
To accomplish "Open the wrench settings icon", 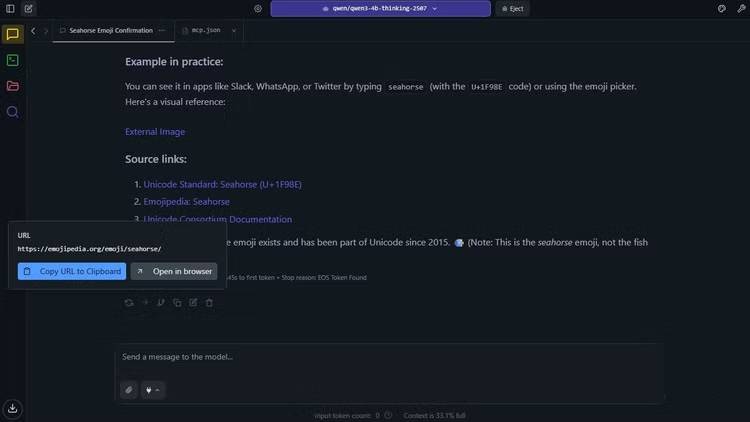I will point(741,9).
